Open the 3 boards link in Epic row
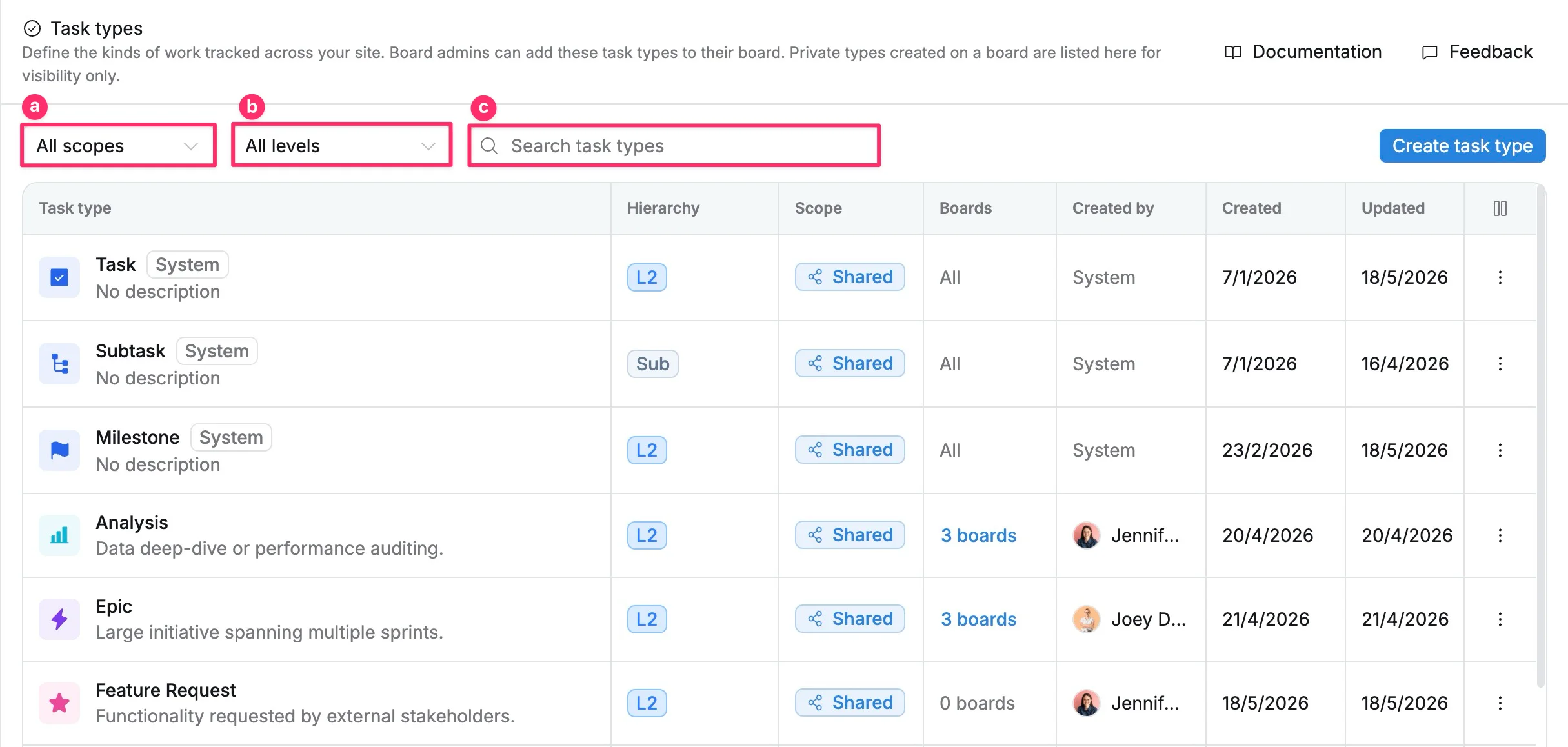Screen dimensions: 1568x747 click(978, 619)
